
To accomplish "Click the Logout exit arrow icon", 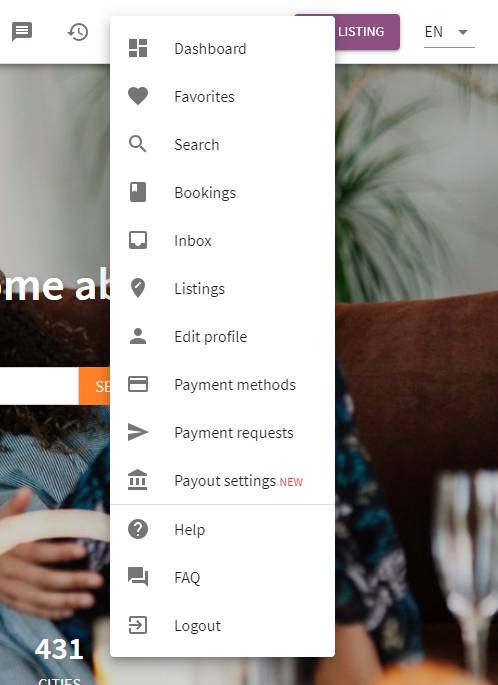I will pyautogui.click(x=138, y=625).
